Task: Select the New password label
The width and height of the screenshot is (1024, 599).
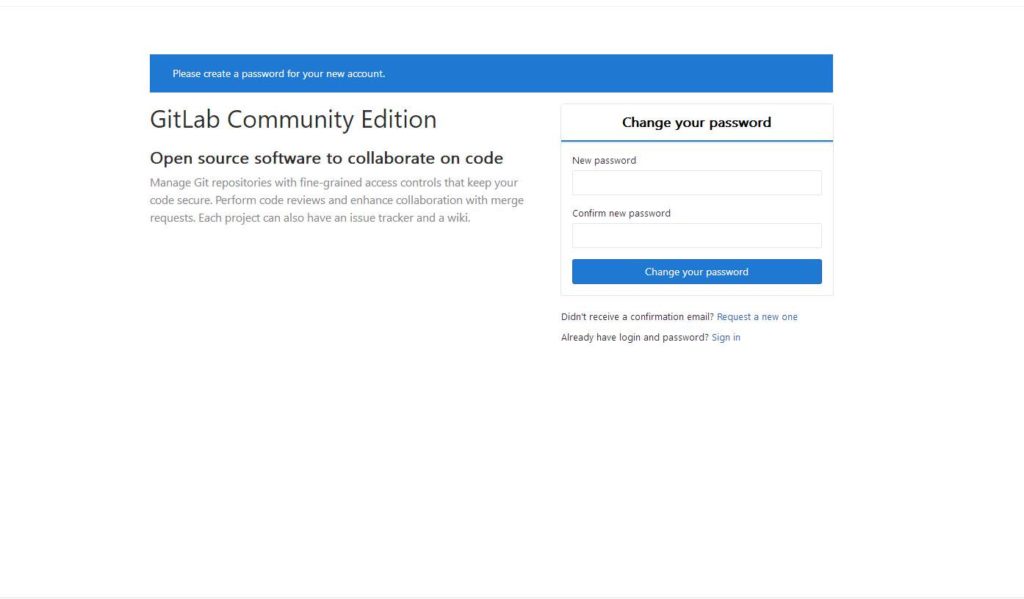Action: [604, 161]
